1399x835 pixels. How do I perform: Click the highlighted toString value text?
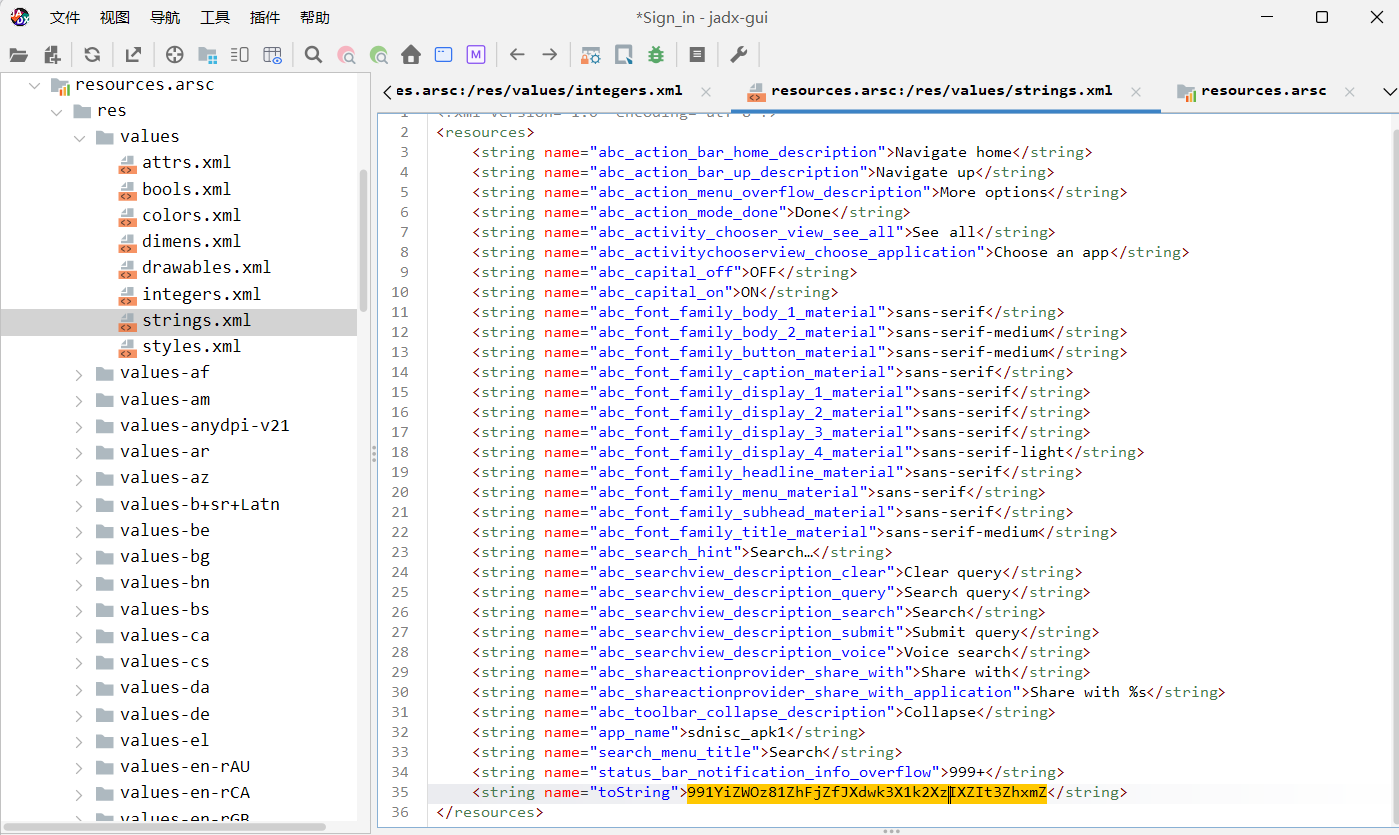click(867, 792)
